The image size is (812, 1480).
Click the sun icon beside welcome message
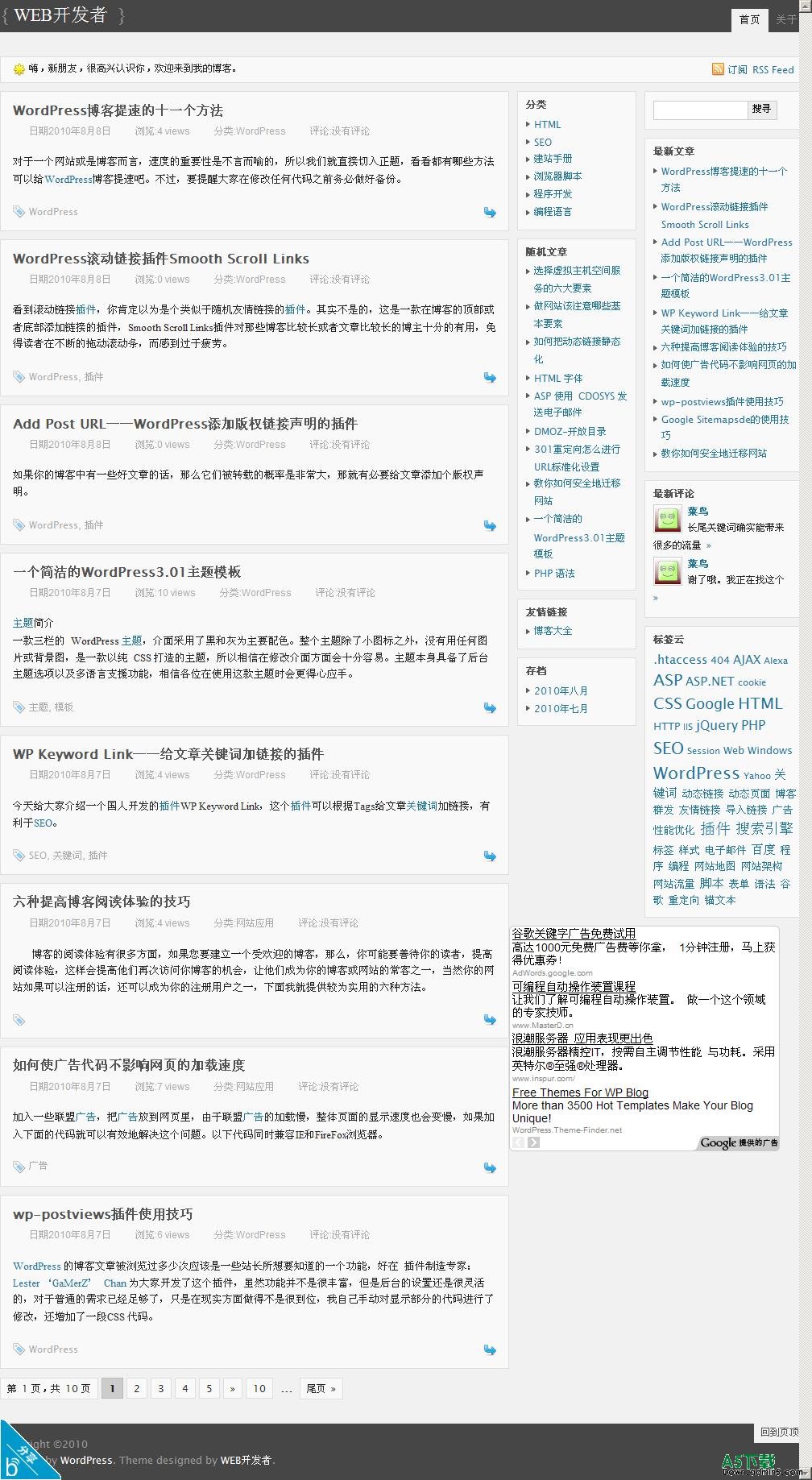tap(19, 69)
